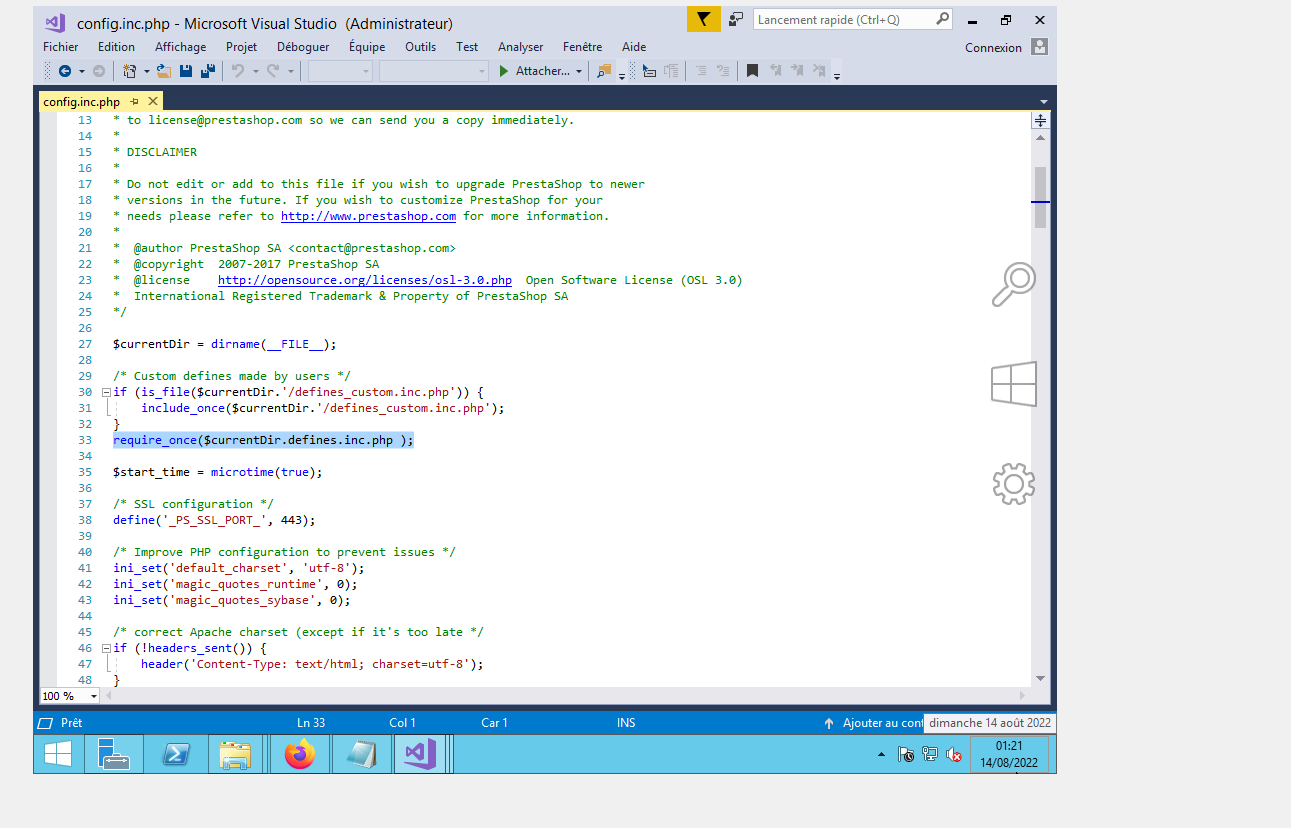1291x828 pixels.
Task: Open the Undo history dropdown arrow
Action: [255, 71]
